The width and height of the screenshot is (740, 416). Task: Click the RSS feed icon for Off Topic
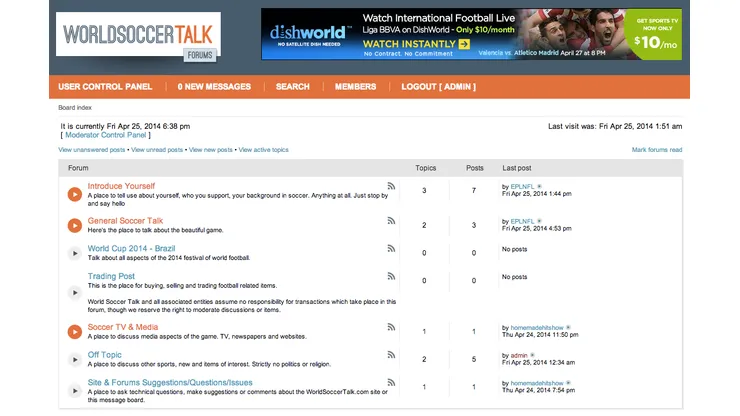391,355
